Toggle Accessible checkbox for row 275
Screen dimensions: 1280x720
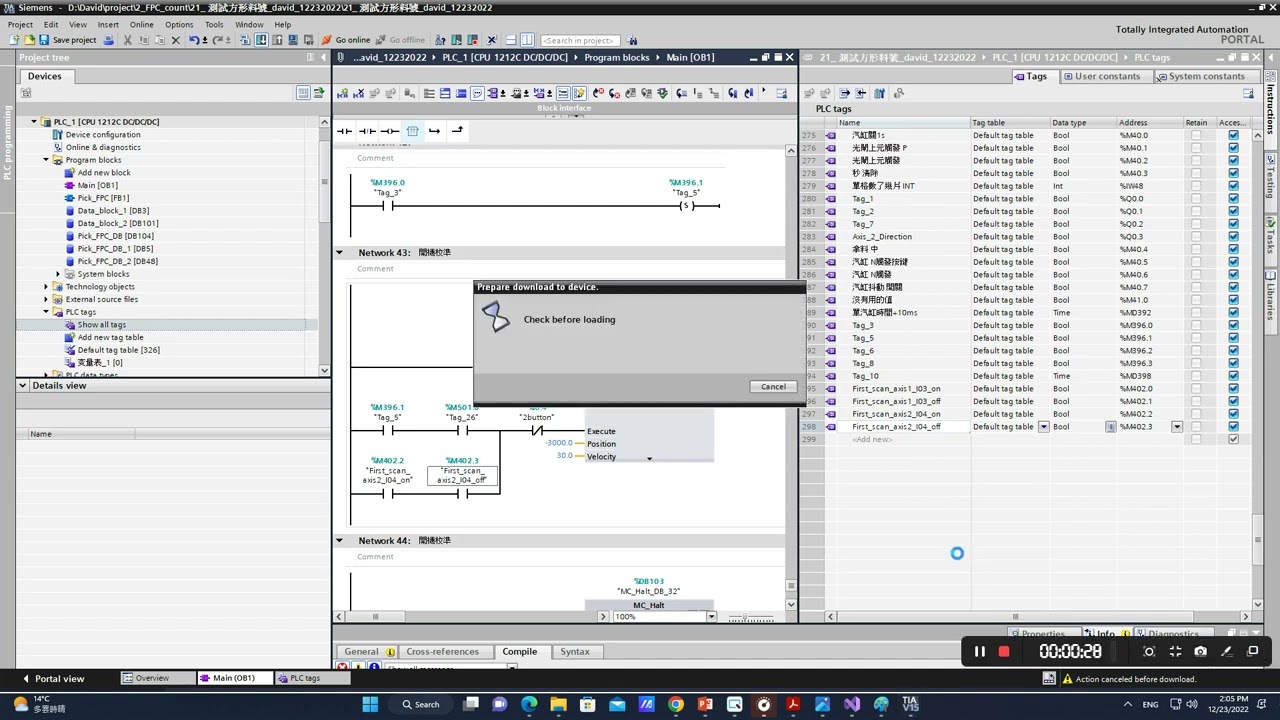(x=1233, y=135)
